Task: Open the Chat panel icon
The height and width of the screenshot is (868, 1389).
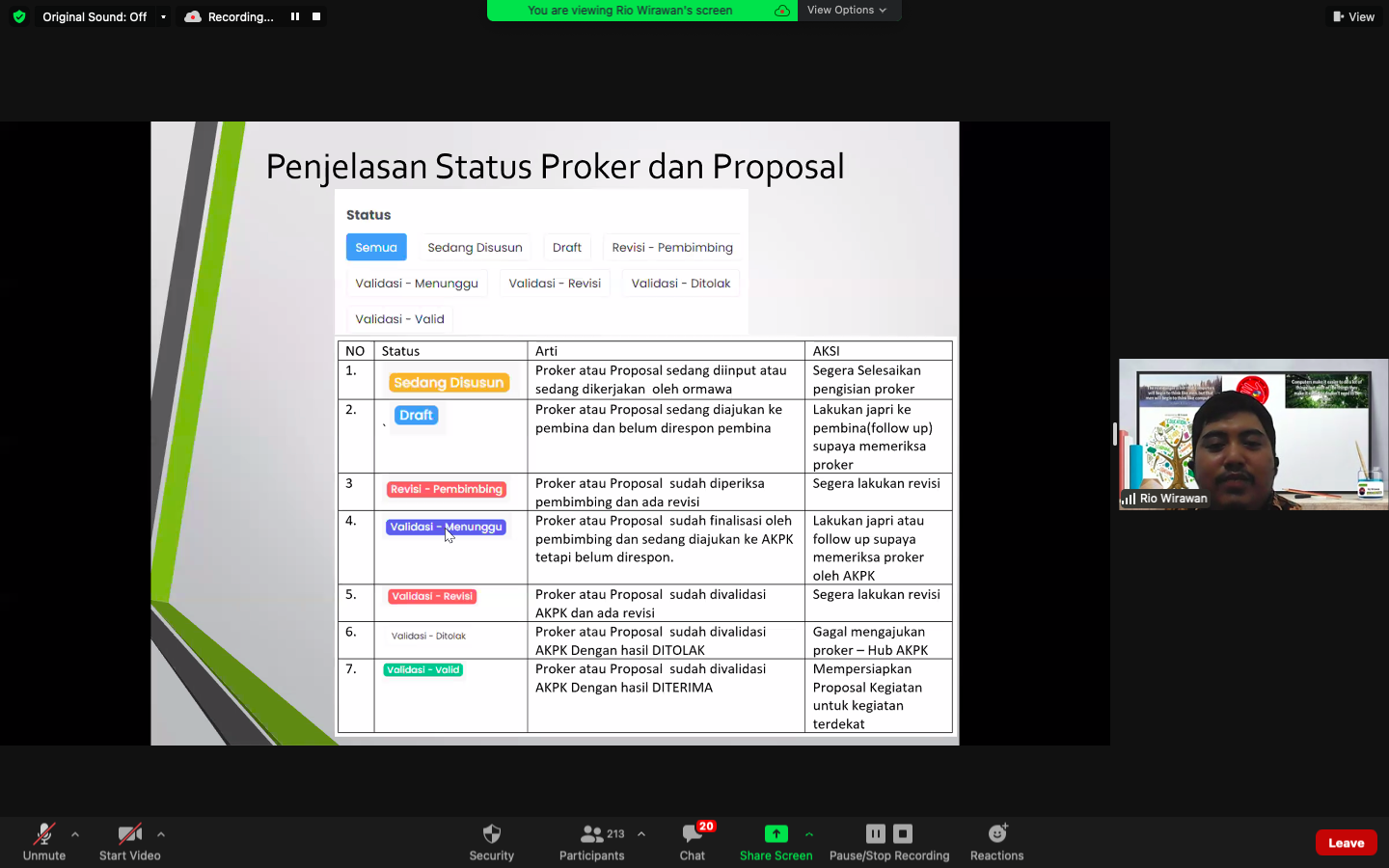Action: tap(692, 833)
